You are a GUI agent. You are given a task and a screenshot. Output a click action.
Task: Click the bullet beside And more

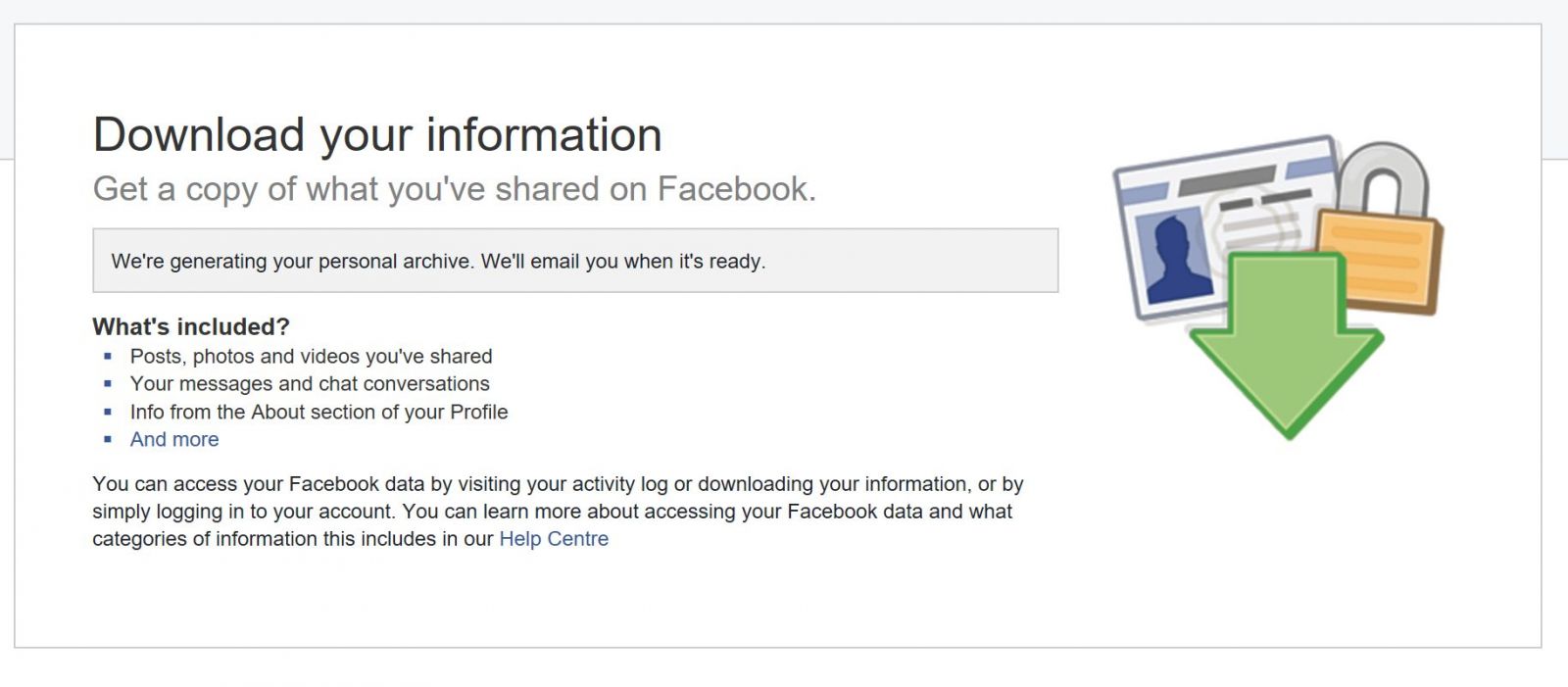click(108, 440)
